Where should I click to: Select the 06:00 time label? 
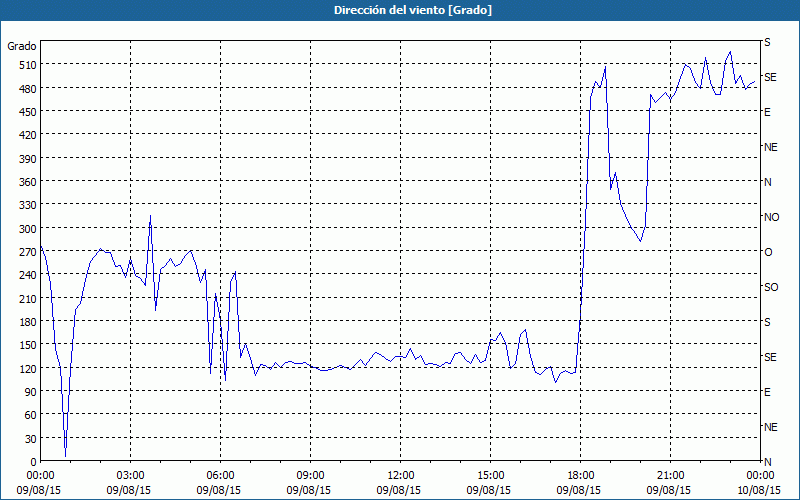click(220, 476)
